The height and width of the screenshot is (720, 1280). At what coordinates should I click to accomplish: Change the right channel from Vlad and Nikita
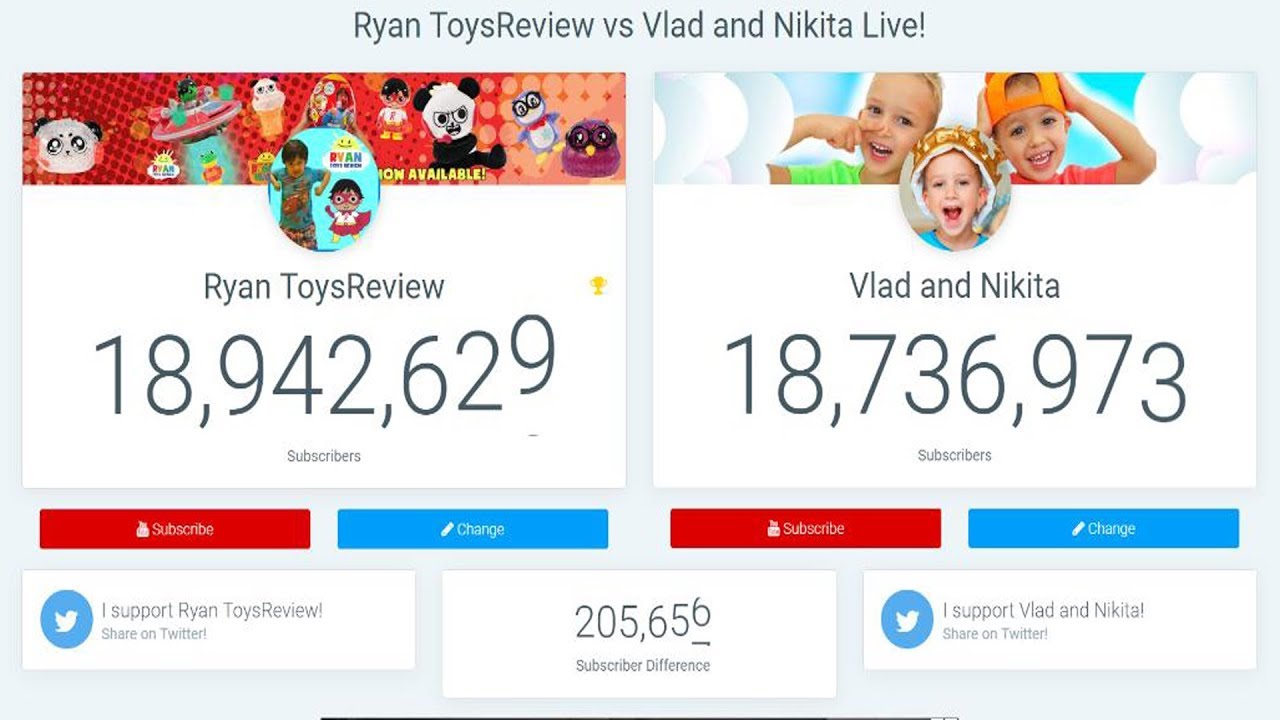coord(1103,528)
